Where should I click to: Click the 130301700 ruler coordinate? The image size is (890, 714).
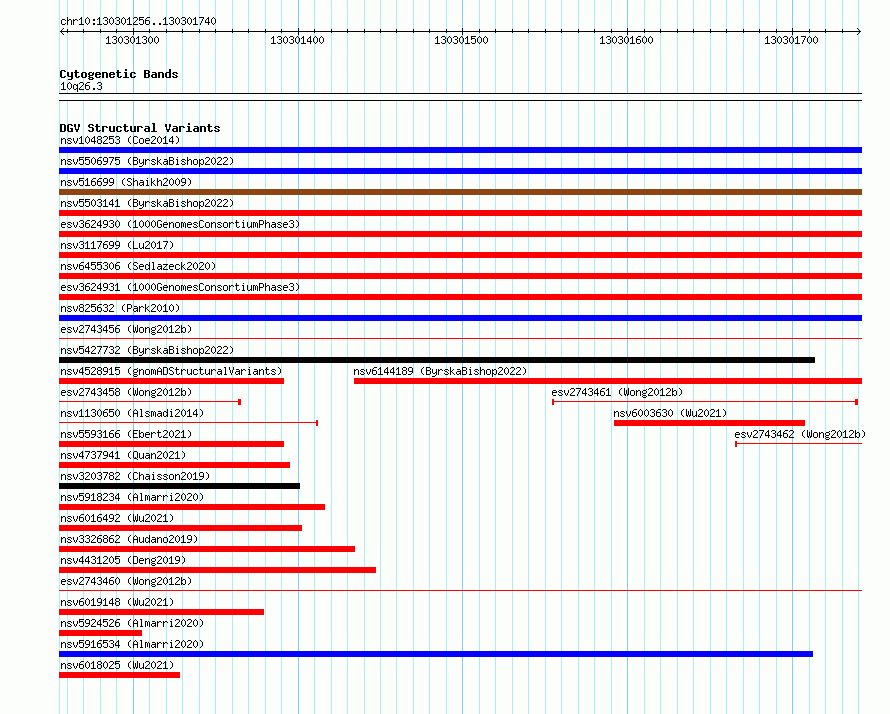[791, 40]
